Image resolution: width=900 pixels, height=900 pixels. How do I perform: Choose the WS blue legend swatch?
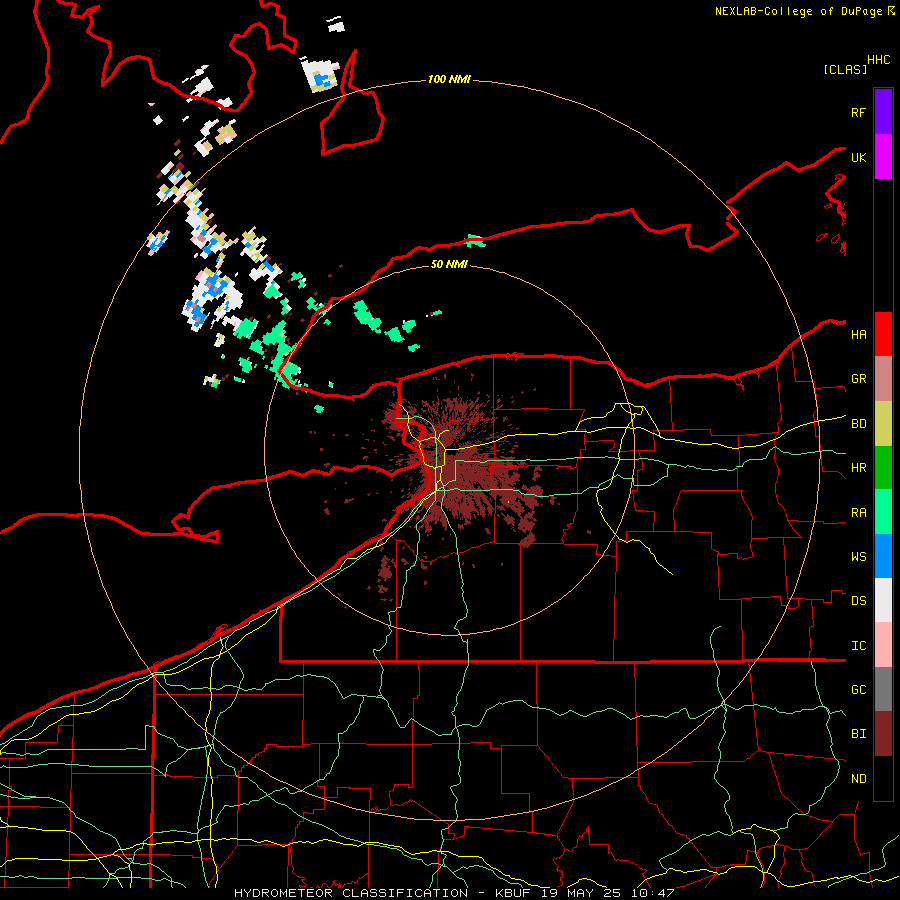pos(883,556)
